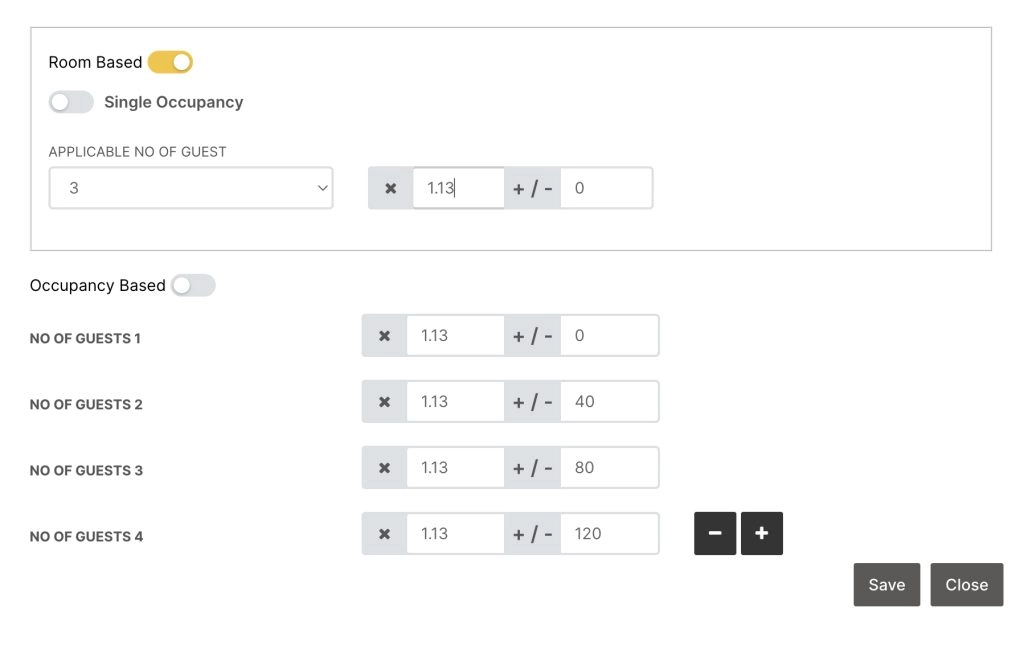
Task: Click multiplier icon for No of Guests 4
Action: pos(385,534)
